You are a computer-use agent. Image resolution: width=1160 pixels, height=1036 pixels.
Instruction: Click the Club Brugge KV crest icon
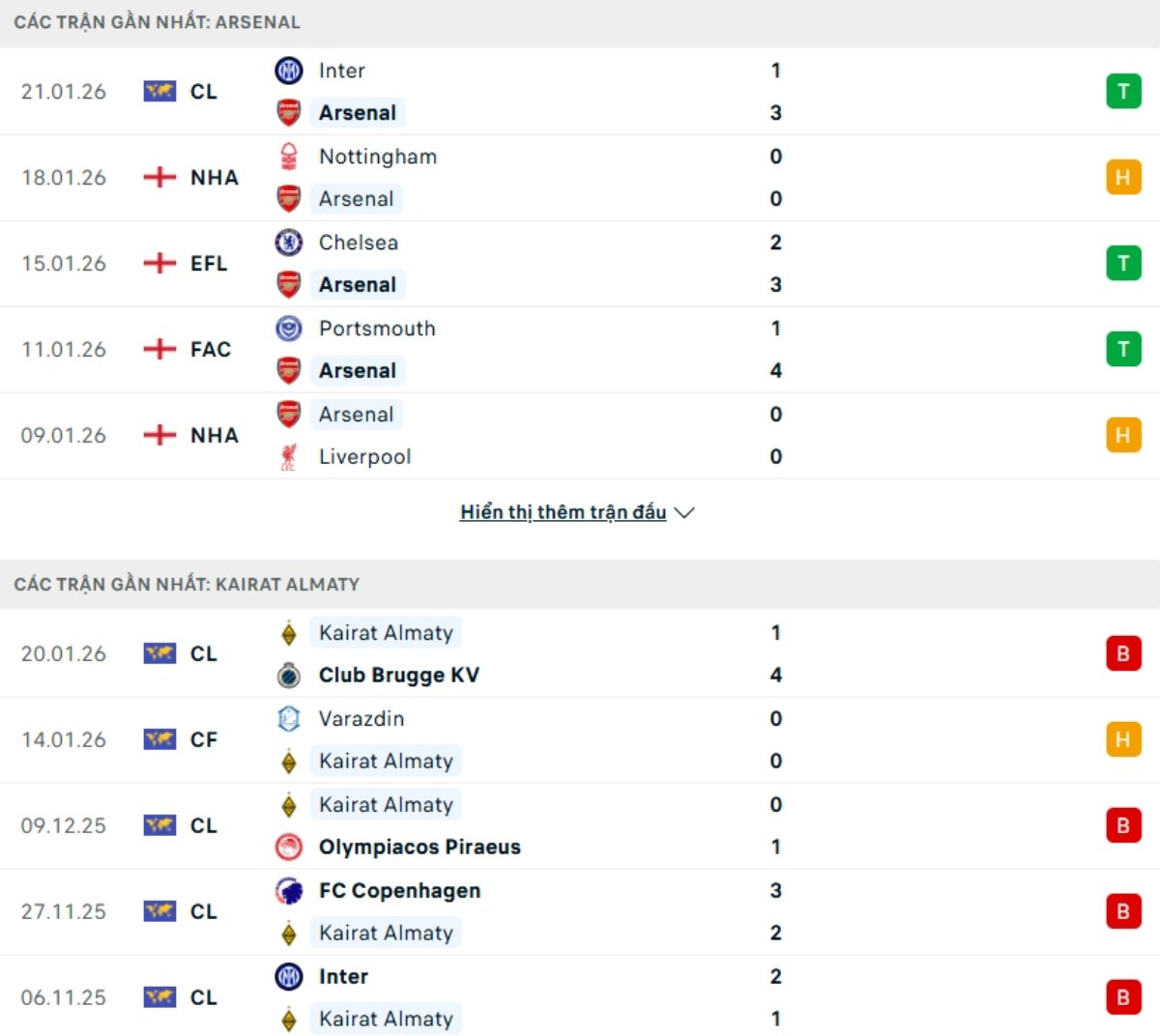288,676
